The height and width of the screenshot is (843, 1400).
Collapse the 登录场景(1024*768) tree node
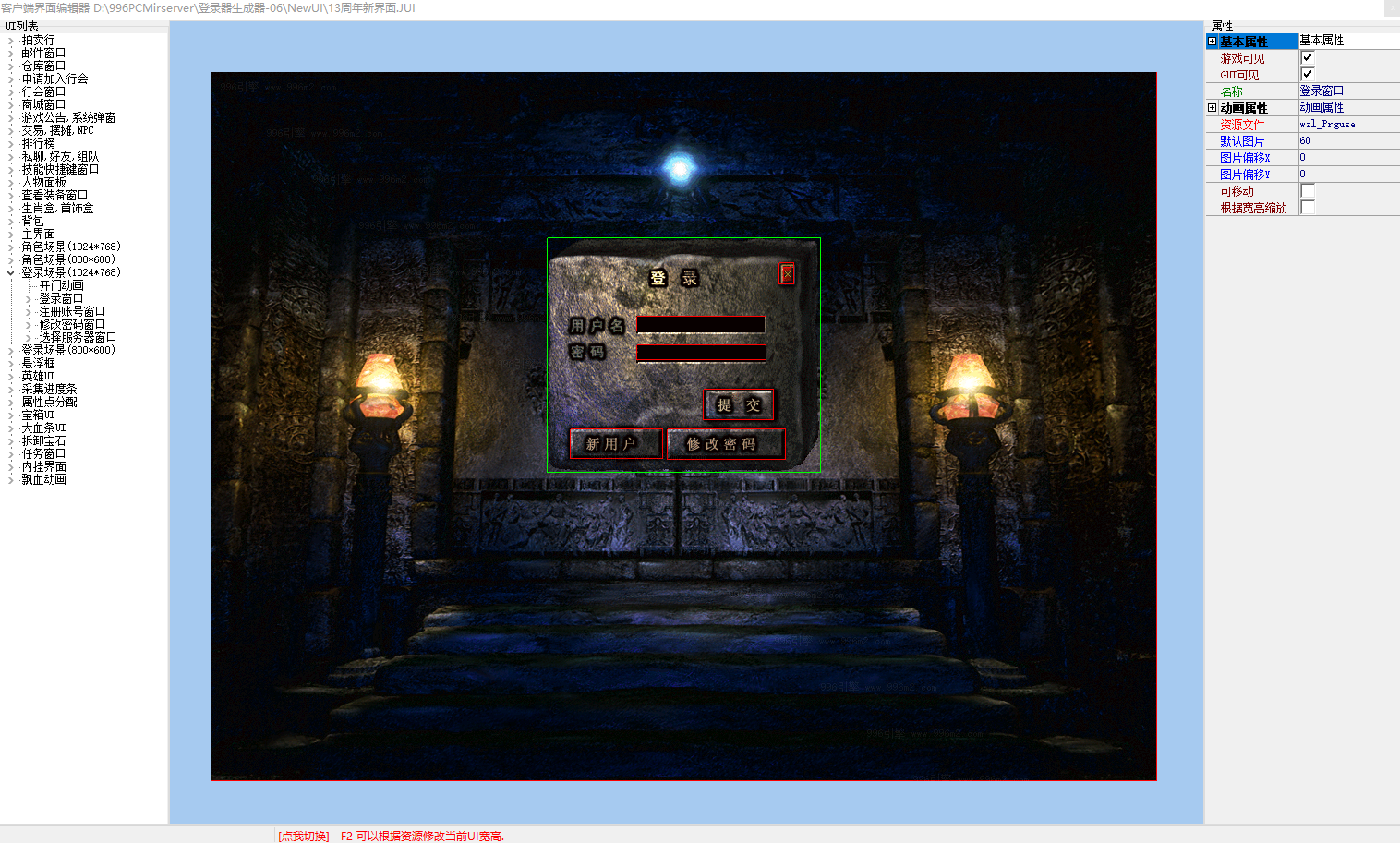(11, 273)
